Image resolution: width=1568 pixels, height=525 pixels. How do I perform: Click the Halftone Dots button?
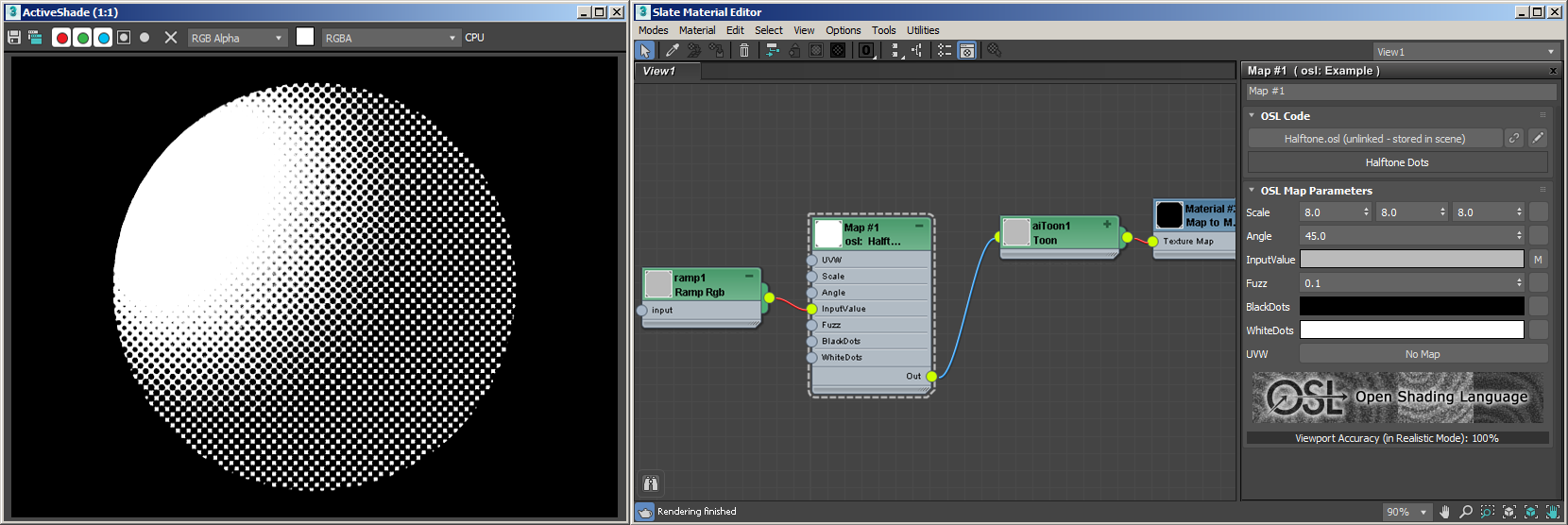[x=1397, y=162]
